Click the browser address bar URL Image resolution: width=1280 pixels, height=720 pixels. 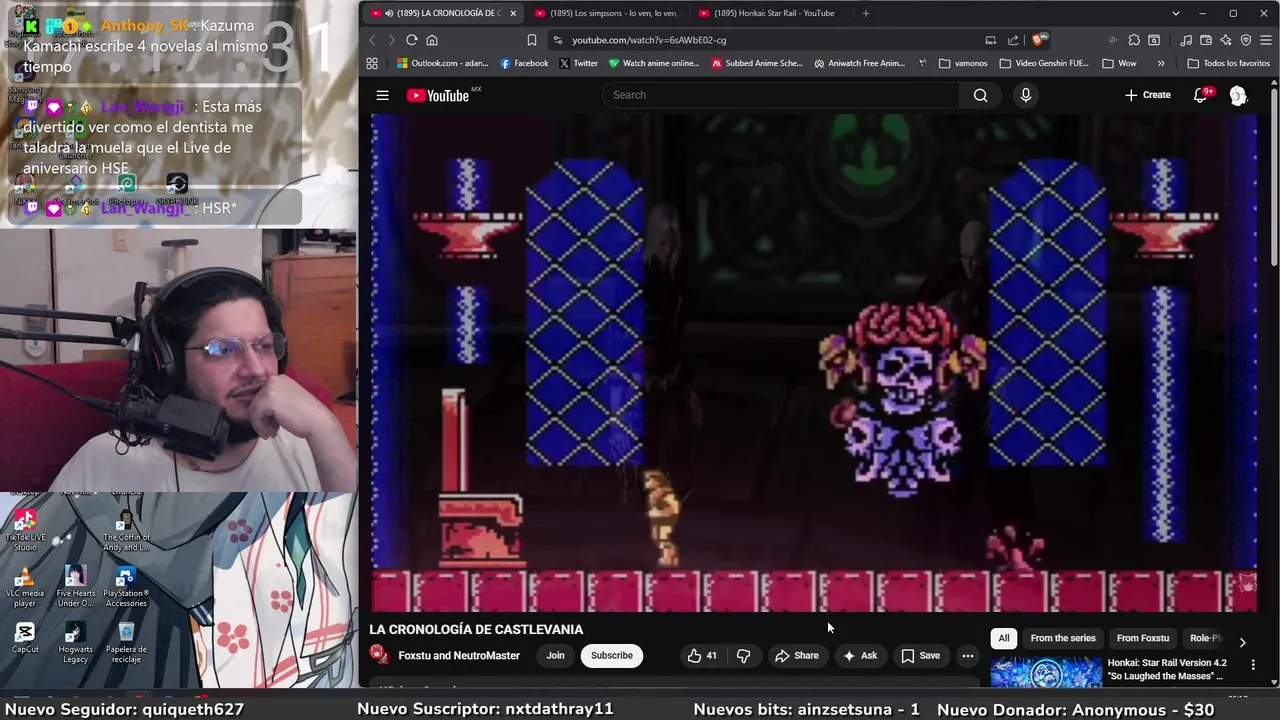coord(649,40)
